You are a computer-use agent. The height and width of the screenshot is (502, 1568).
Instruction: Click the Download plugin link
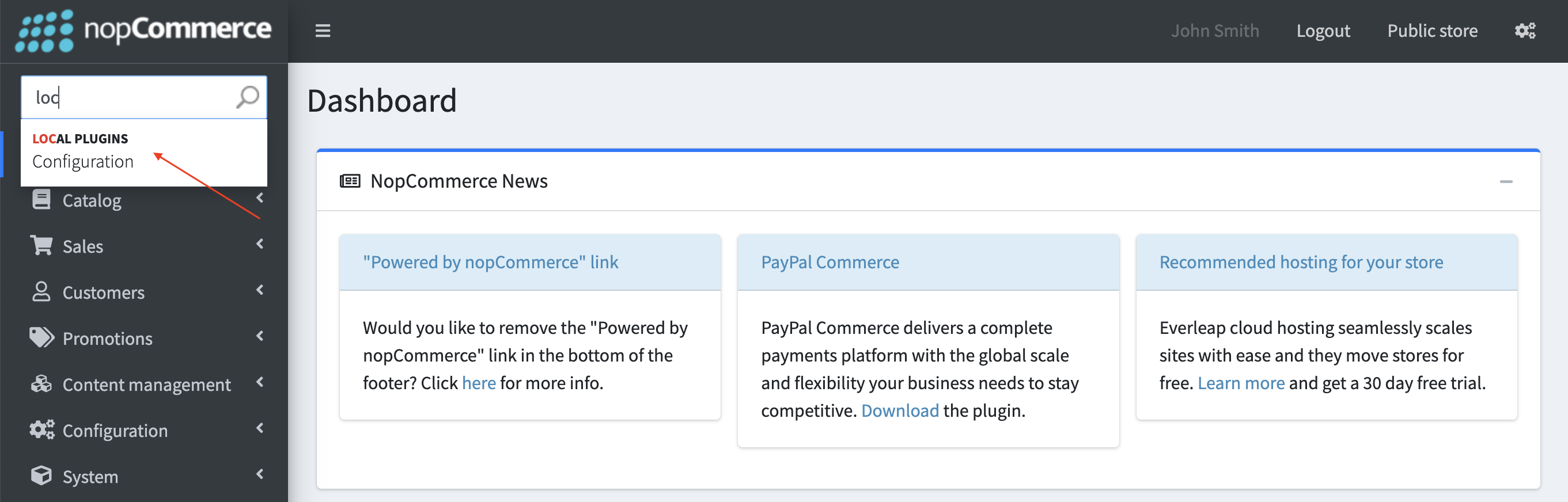[900, 410]
